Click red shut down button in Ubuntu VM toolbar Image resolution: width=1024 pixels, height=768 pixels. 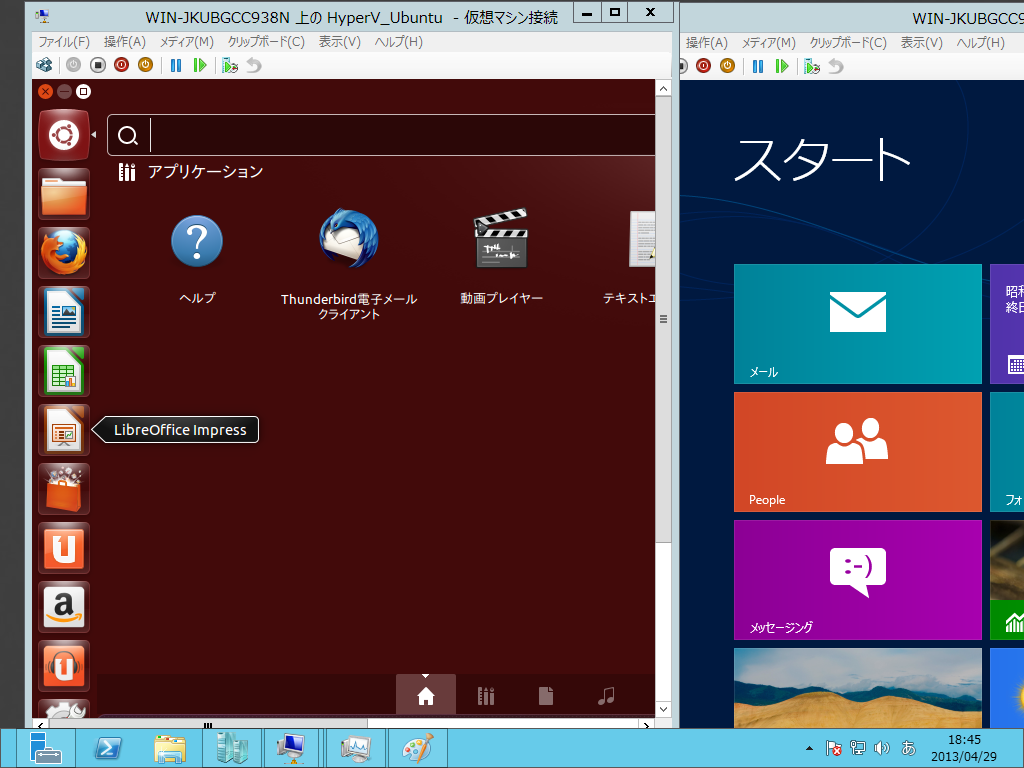[121, 65]
